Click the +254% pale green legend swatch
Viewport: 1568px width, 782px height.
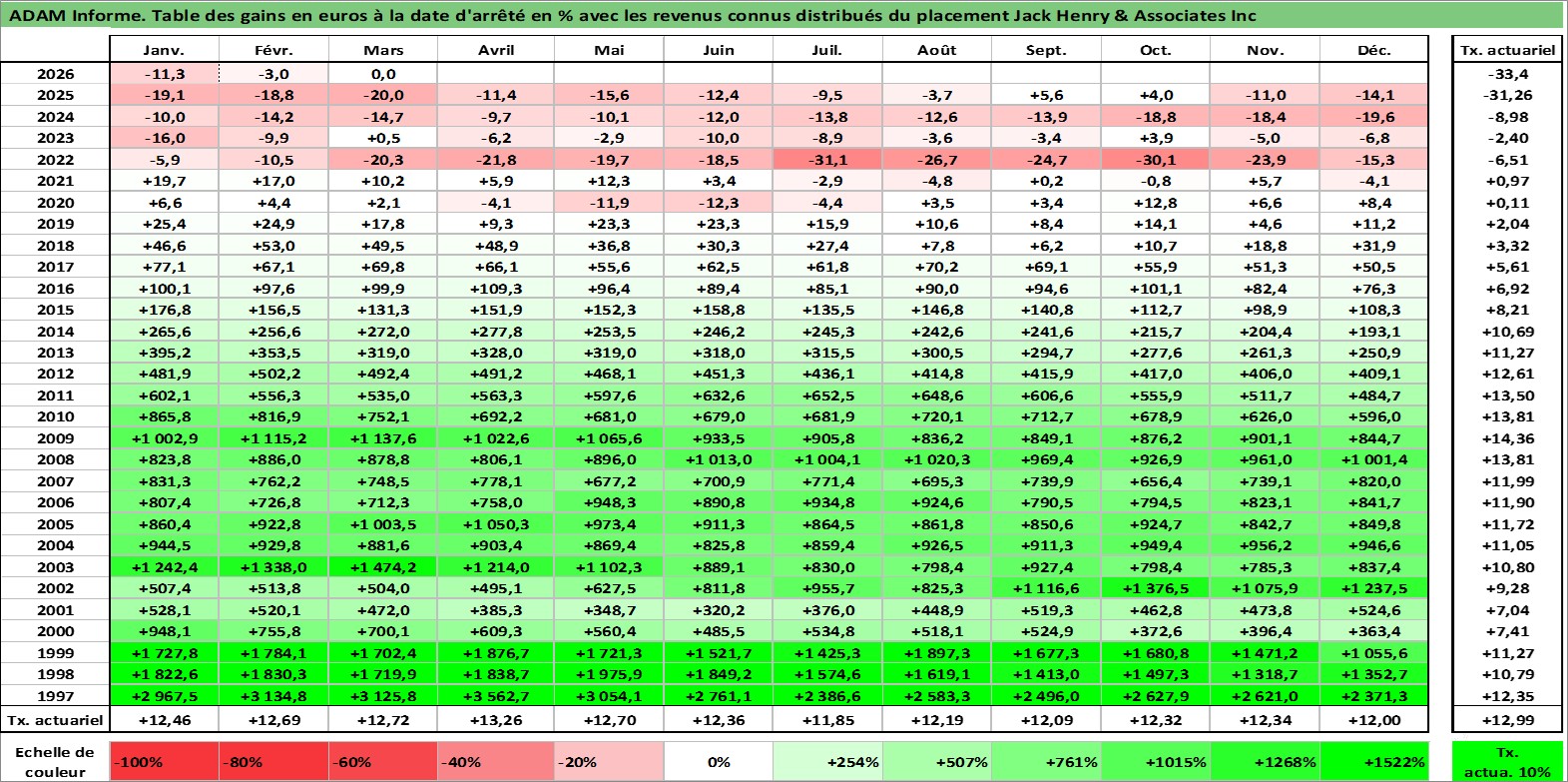pyautogui.click(x=827, y=762)
